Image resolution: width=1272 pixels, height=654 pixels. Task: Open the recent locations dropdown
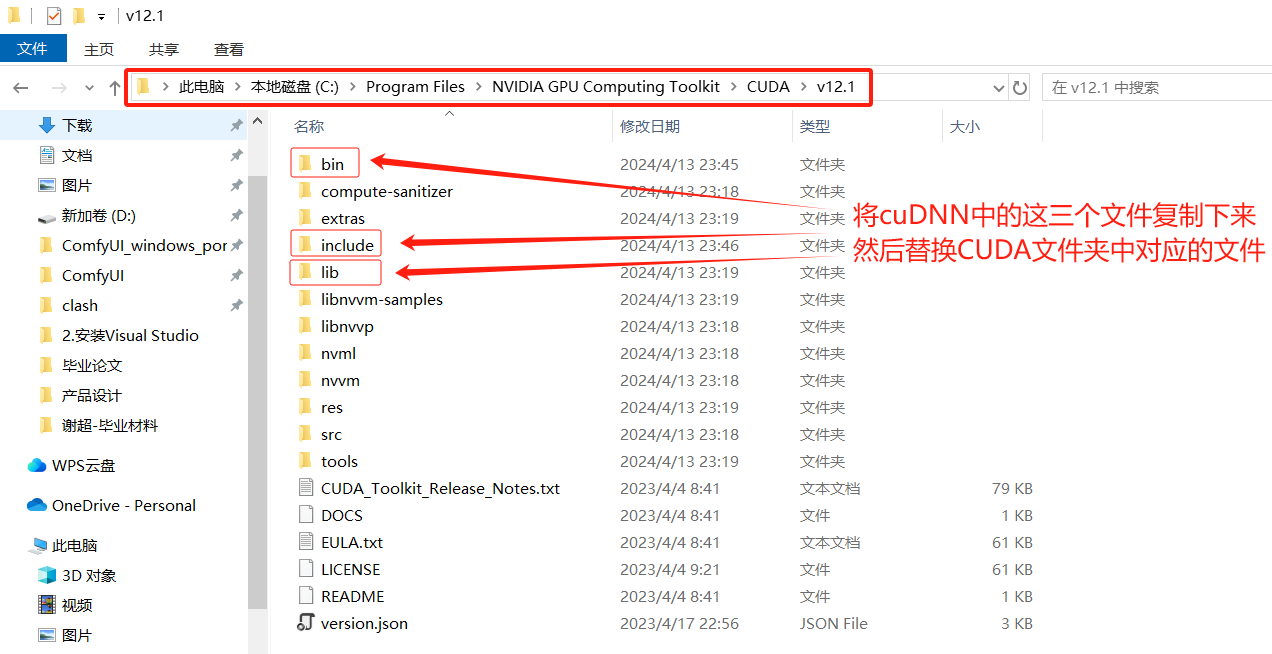89,88
